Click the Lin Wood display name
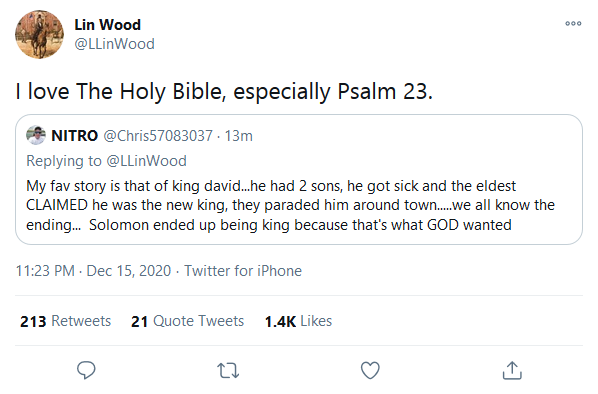Screen dimensions: 598x394 108,25
